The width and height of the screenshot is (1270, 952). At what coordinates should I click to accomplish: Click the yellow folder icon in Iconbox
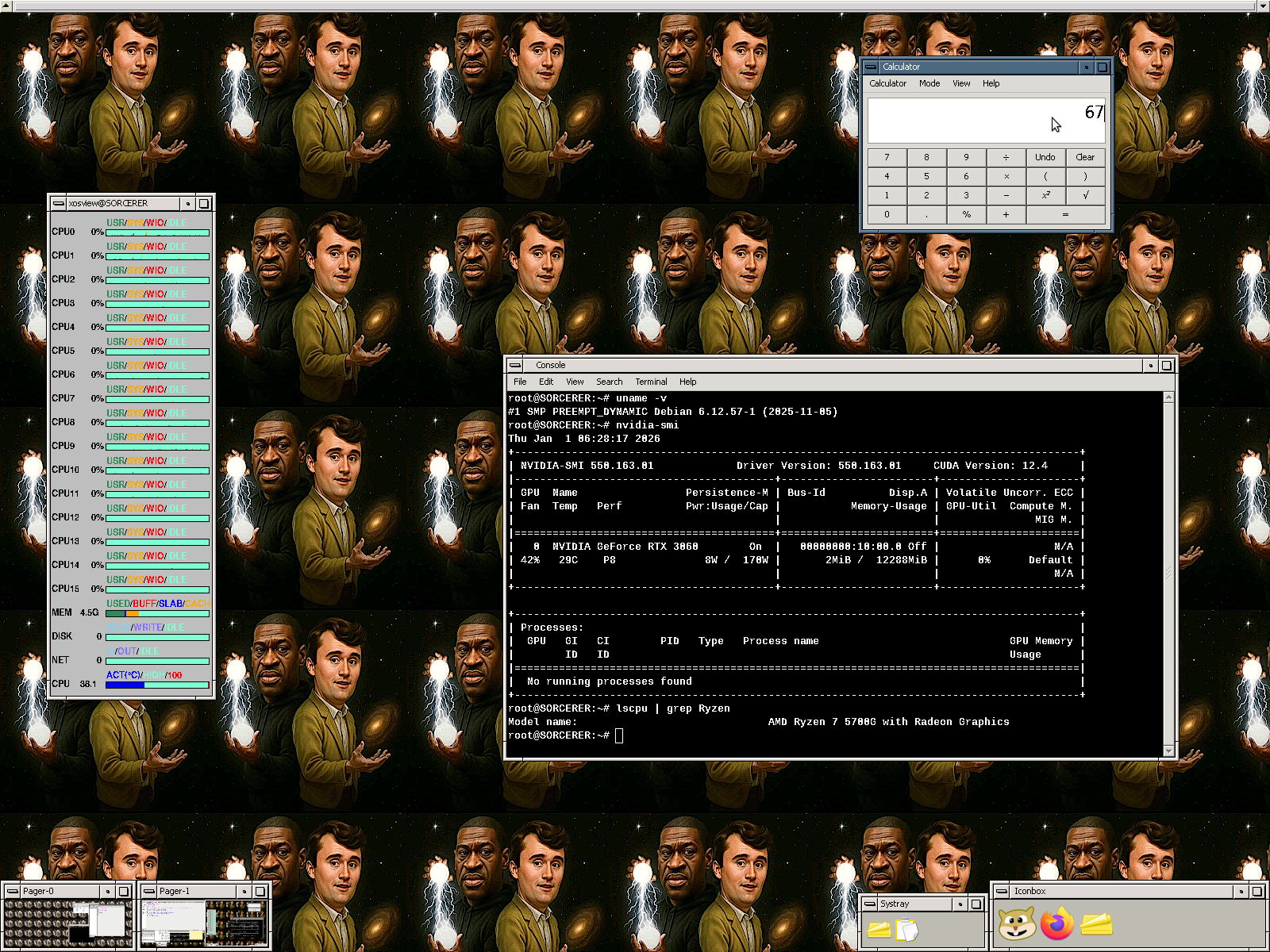tap(1096, 924)
